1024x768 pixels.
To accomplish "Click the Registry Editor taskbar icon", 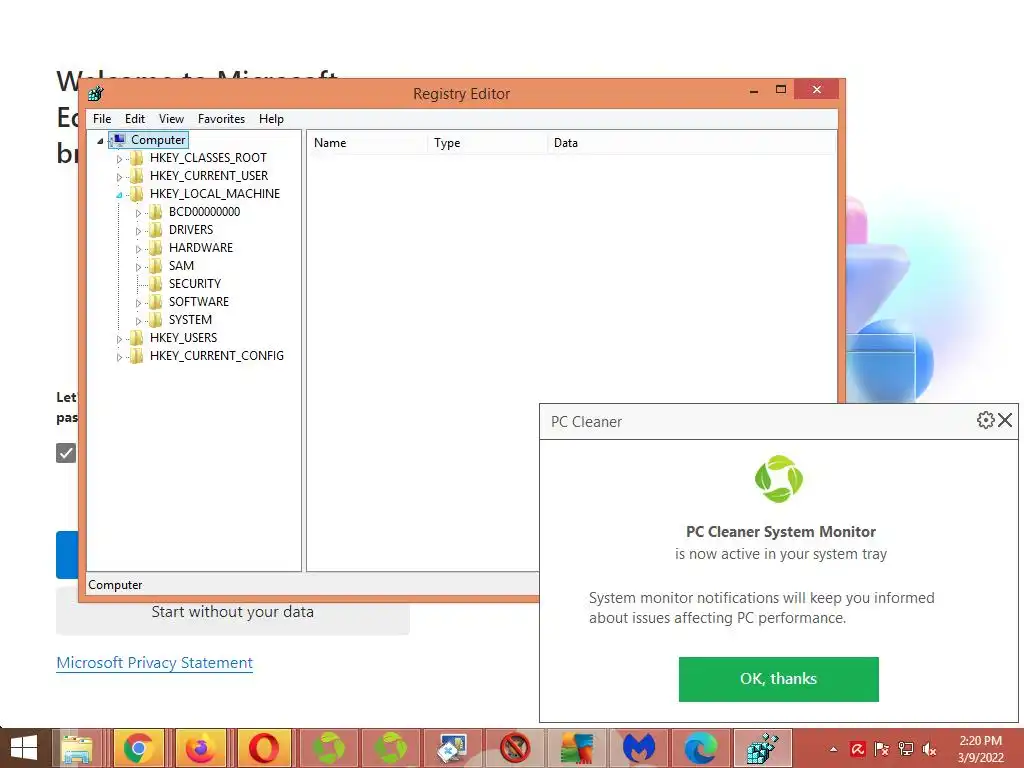I will pos(763,748).
